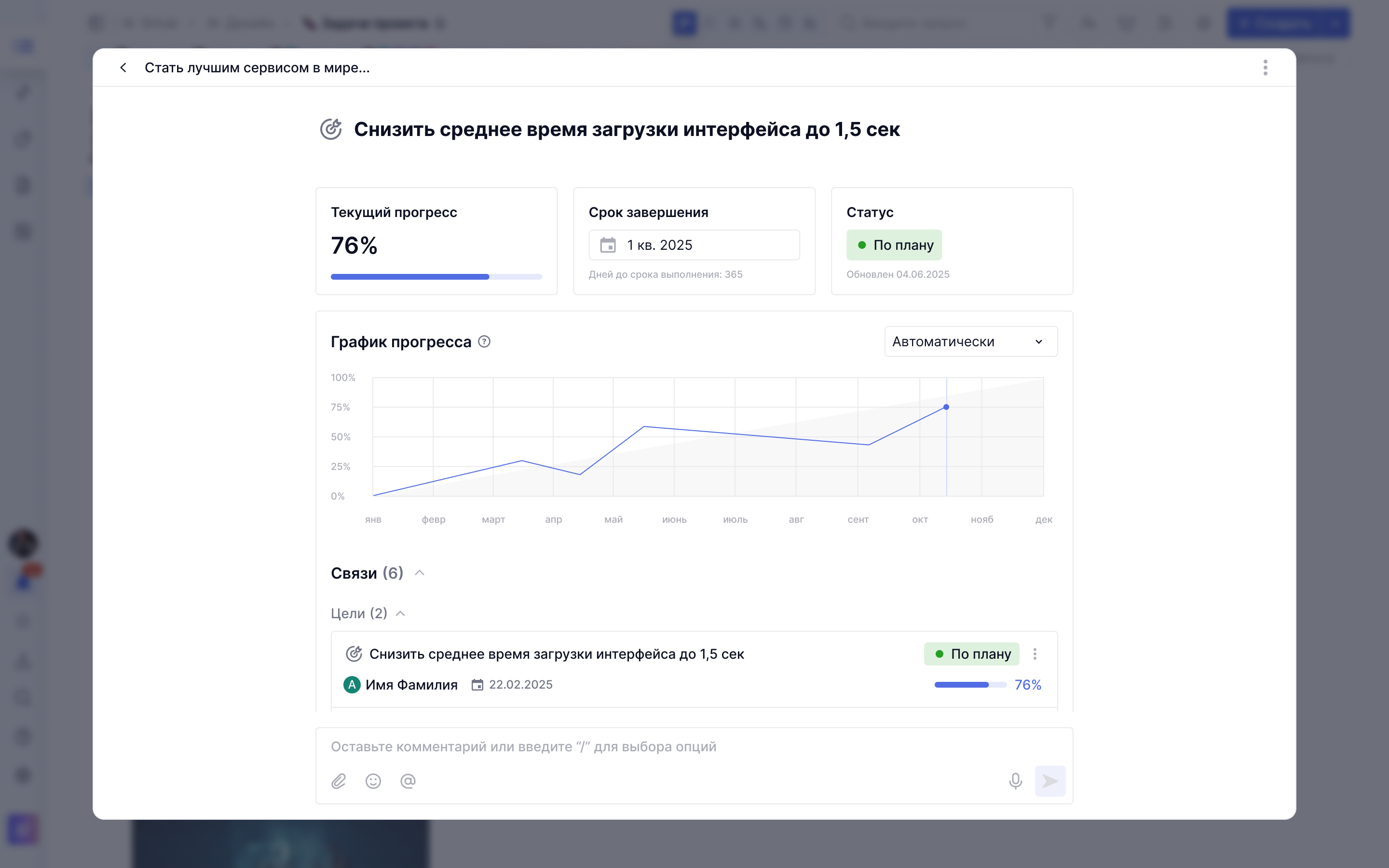
Task: Collapse the Связи (6) section
Action: pyautogui.click(x=420, y=573)
